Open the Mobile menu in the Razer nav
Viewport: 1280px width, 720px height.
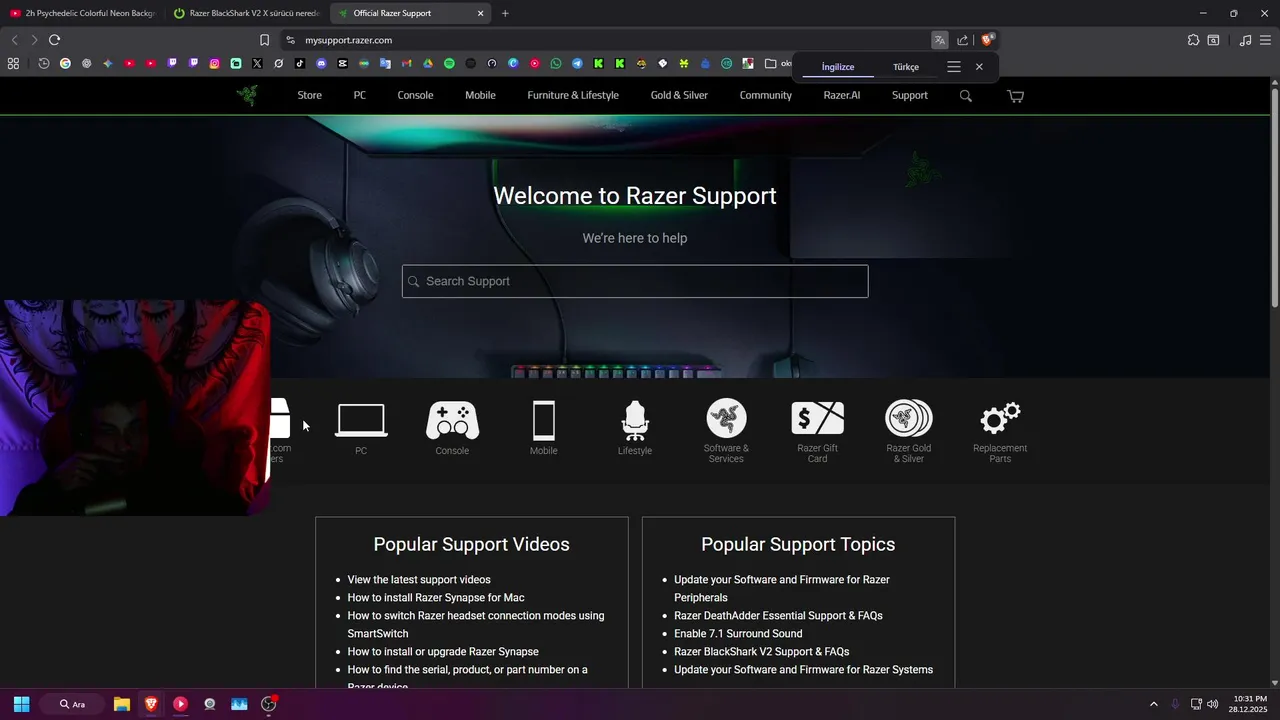(480, 95)
